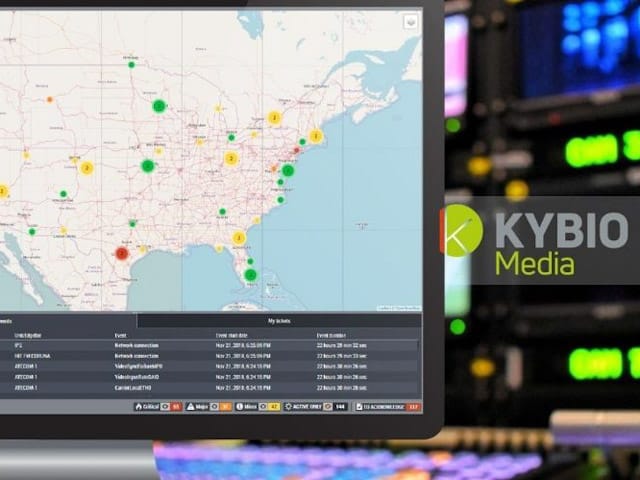Toggle the eye visibility for Minor alarms

pos(263,407)
